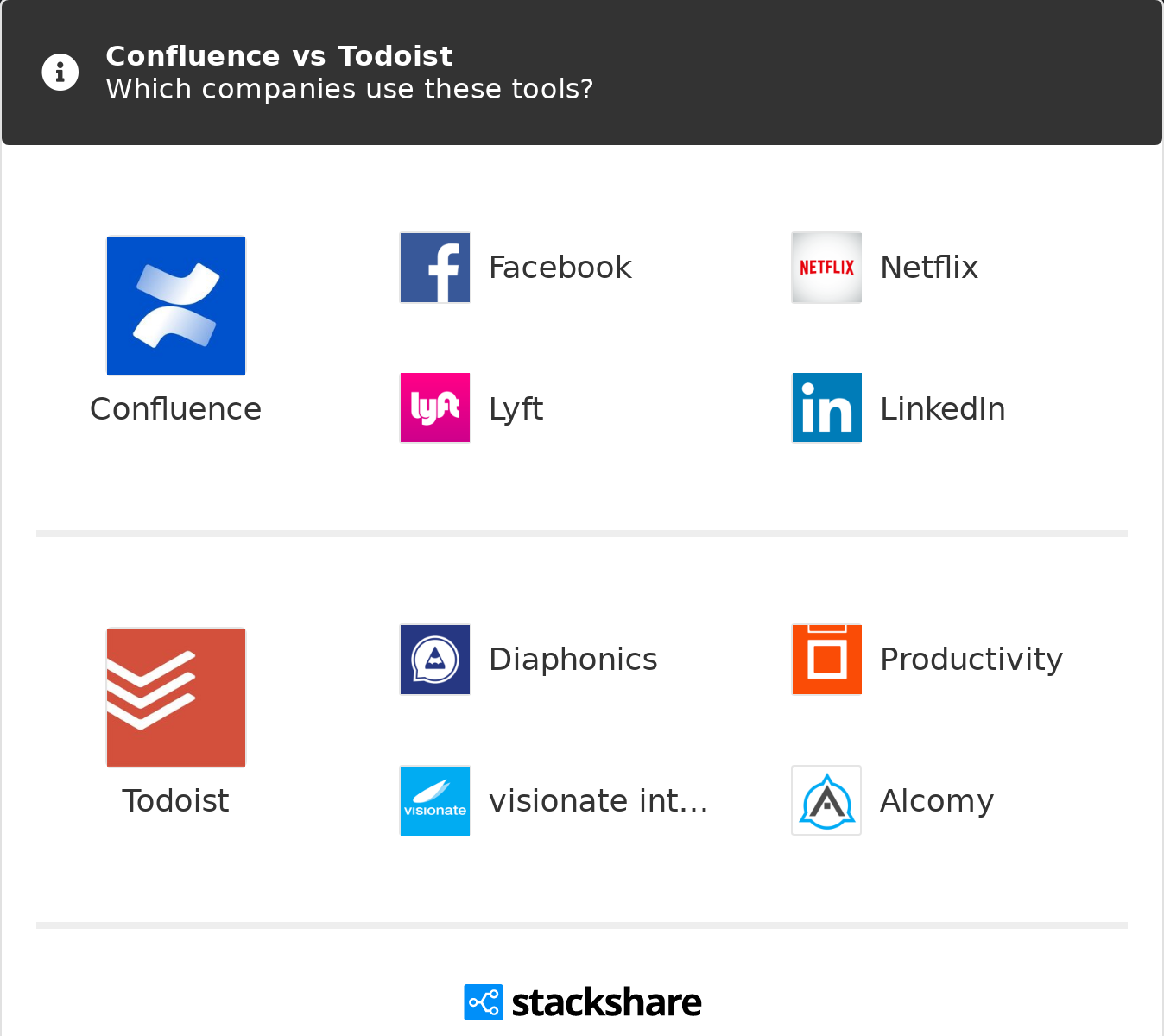The image size is (1164, 1036).
Task: Click the Todoist logo icon
Action: tap(176, 698)
